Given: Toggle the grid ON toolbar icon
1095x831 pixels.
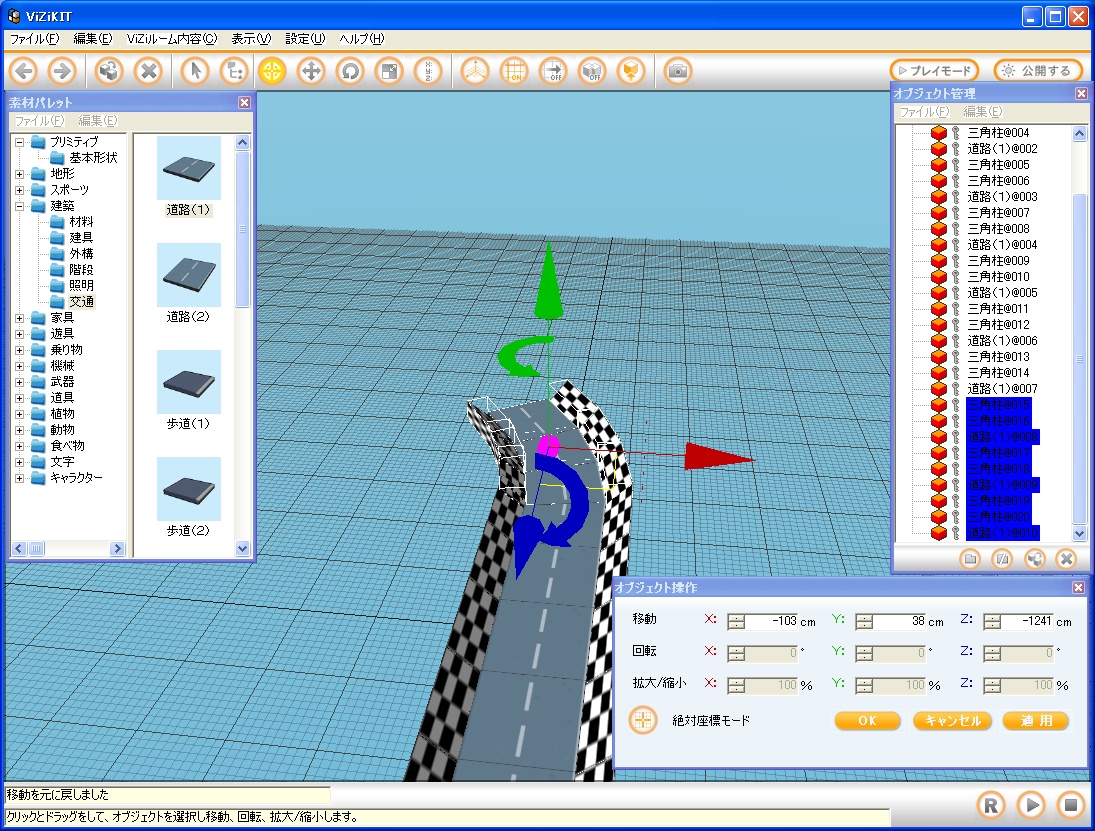Looking at the screenshot, I should coord(514,71).
